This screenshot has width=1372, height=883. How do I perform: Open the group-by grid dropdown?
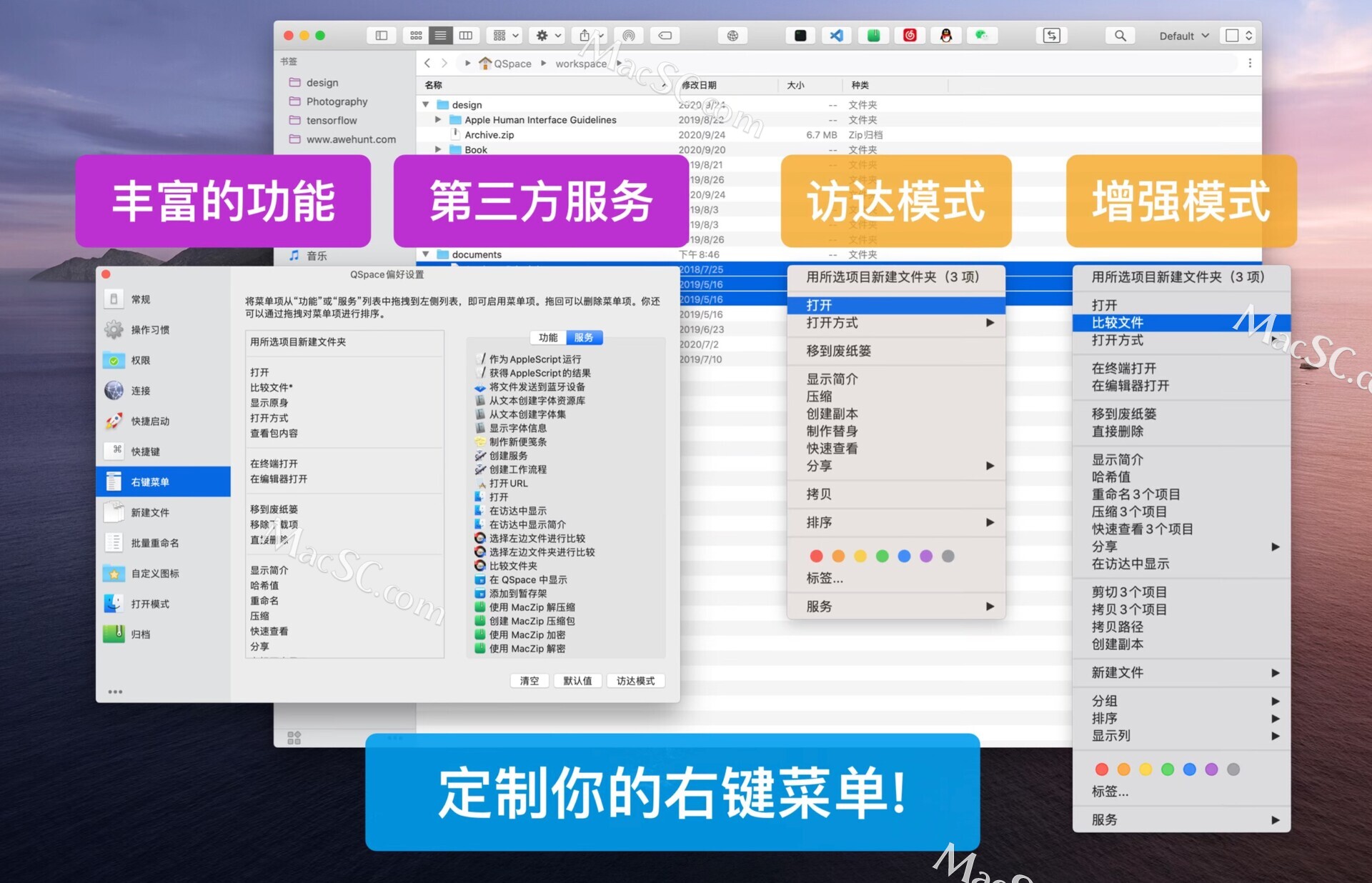505,36
